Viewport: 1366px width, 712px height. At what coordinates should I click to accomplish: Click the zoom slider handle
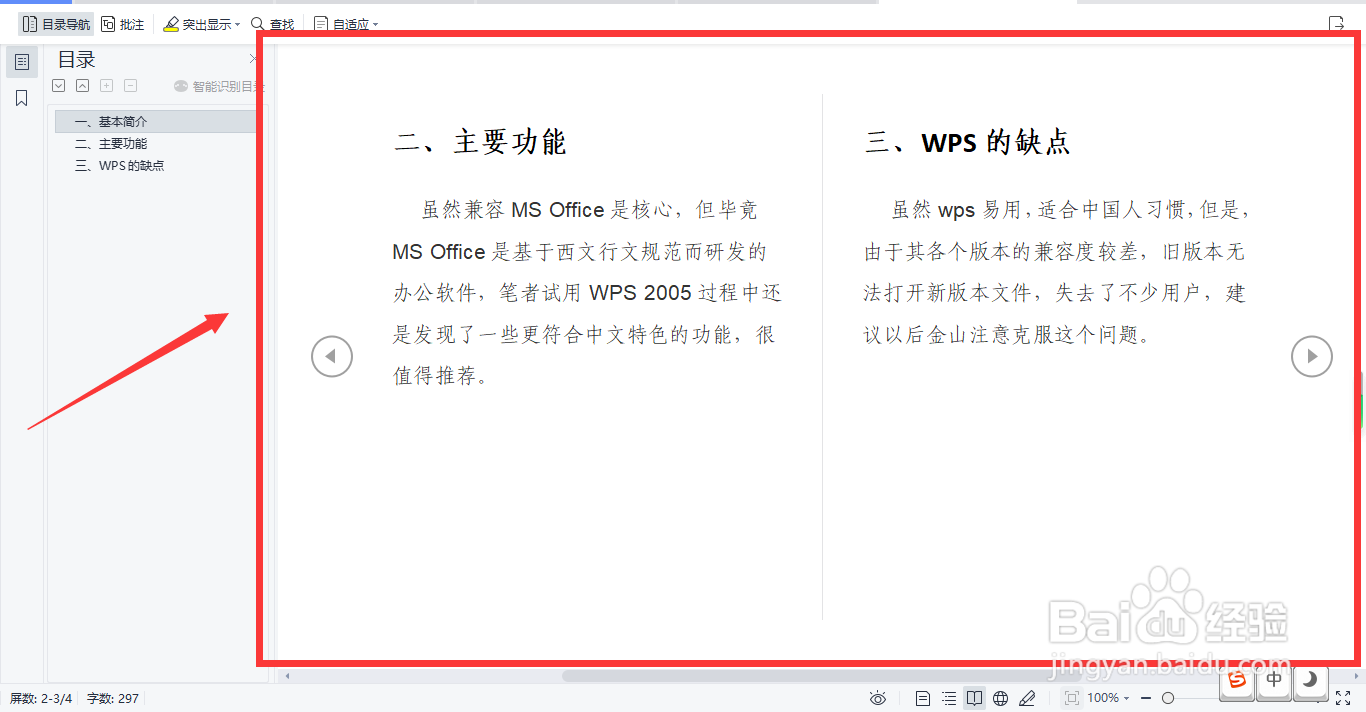1168,698
